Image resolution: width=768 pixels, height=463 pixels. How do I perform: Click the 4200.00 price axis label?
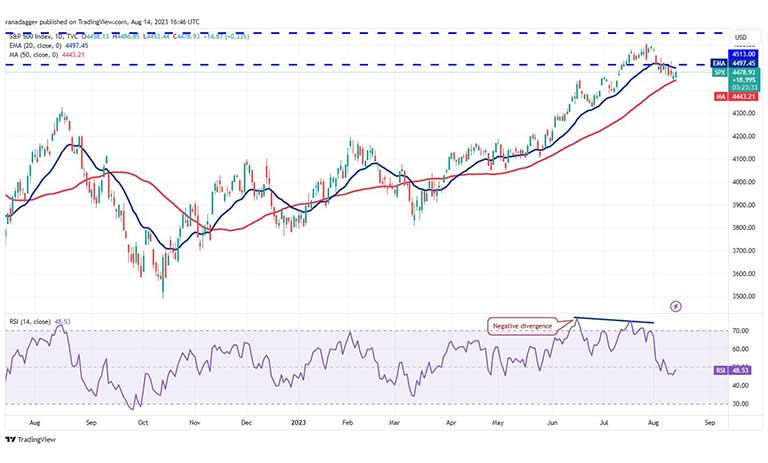744,136
